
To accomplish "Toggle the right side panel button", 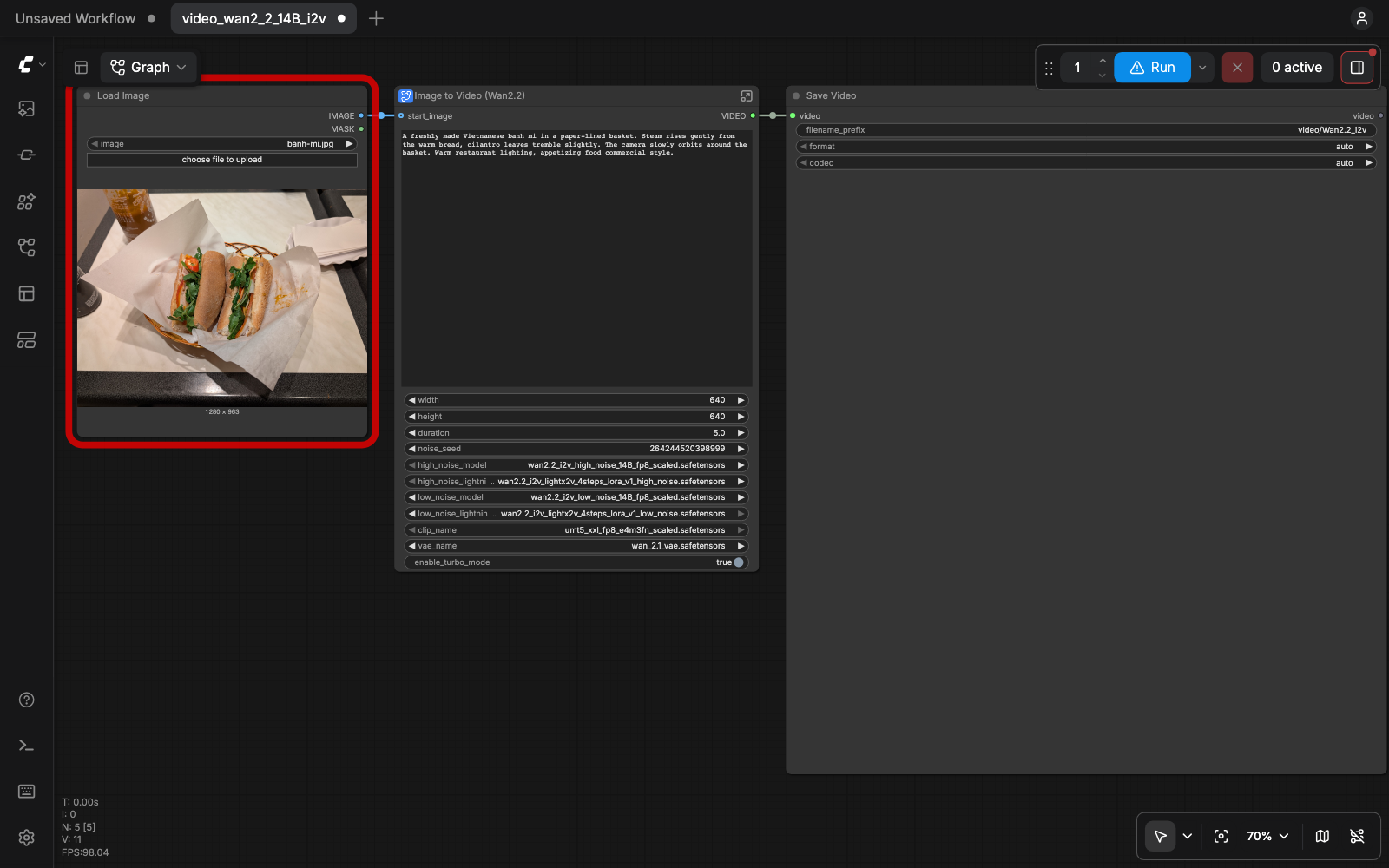I will (x=1357, y=67).
